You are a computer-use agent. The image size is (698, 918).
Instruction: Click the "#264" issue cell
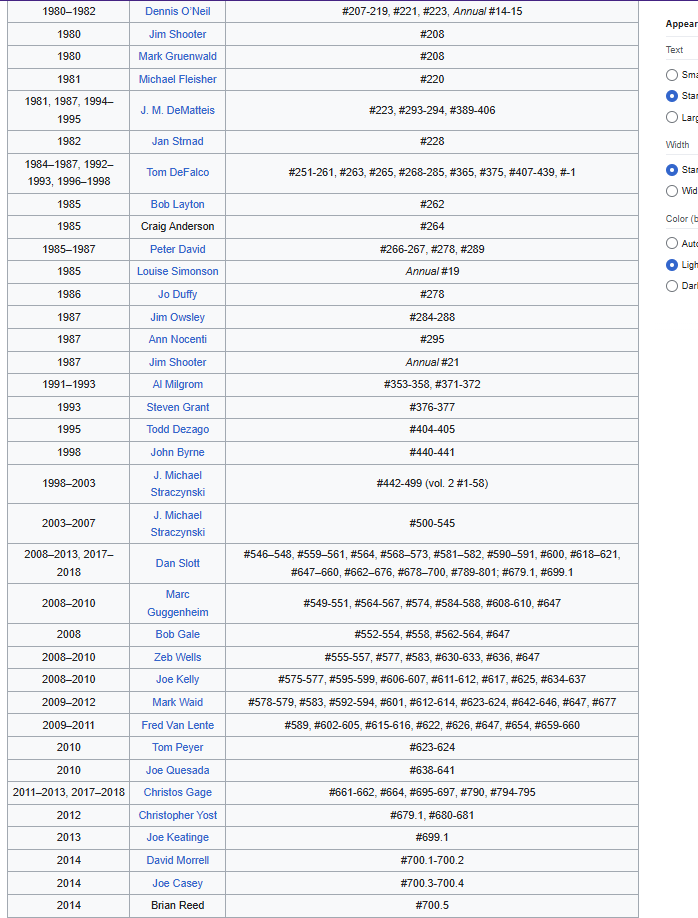point(432,226)
